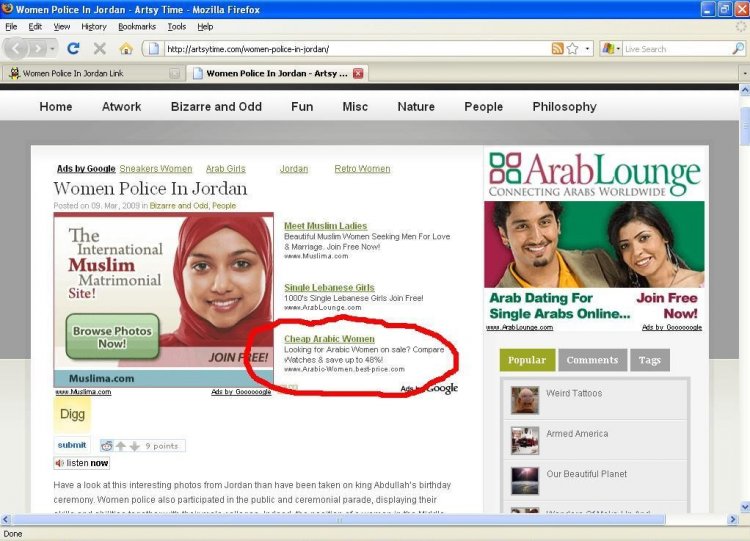Image resolution: width=750 pixels, height=541 pixels.
Task: Click the Browse Photos Now! green button
Action: click(112, 337)
